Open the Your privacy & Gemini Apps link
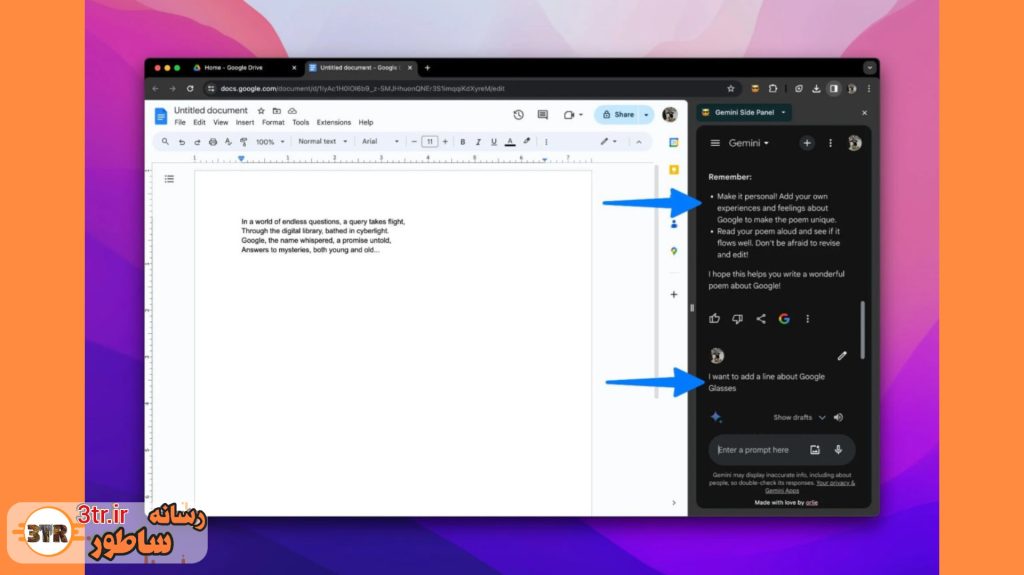Viewport: 1024px width, 575px height. (x=808, y=486)
